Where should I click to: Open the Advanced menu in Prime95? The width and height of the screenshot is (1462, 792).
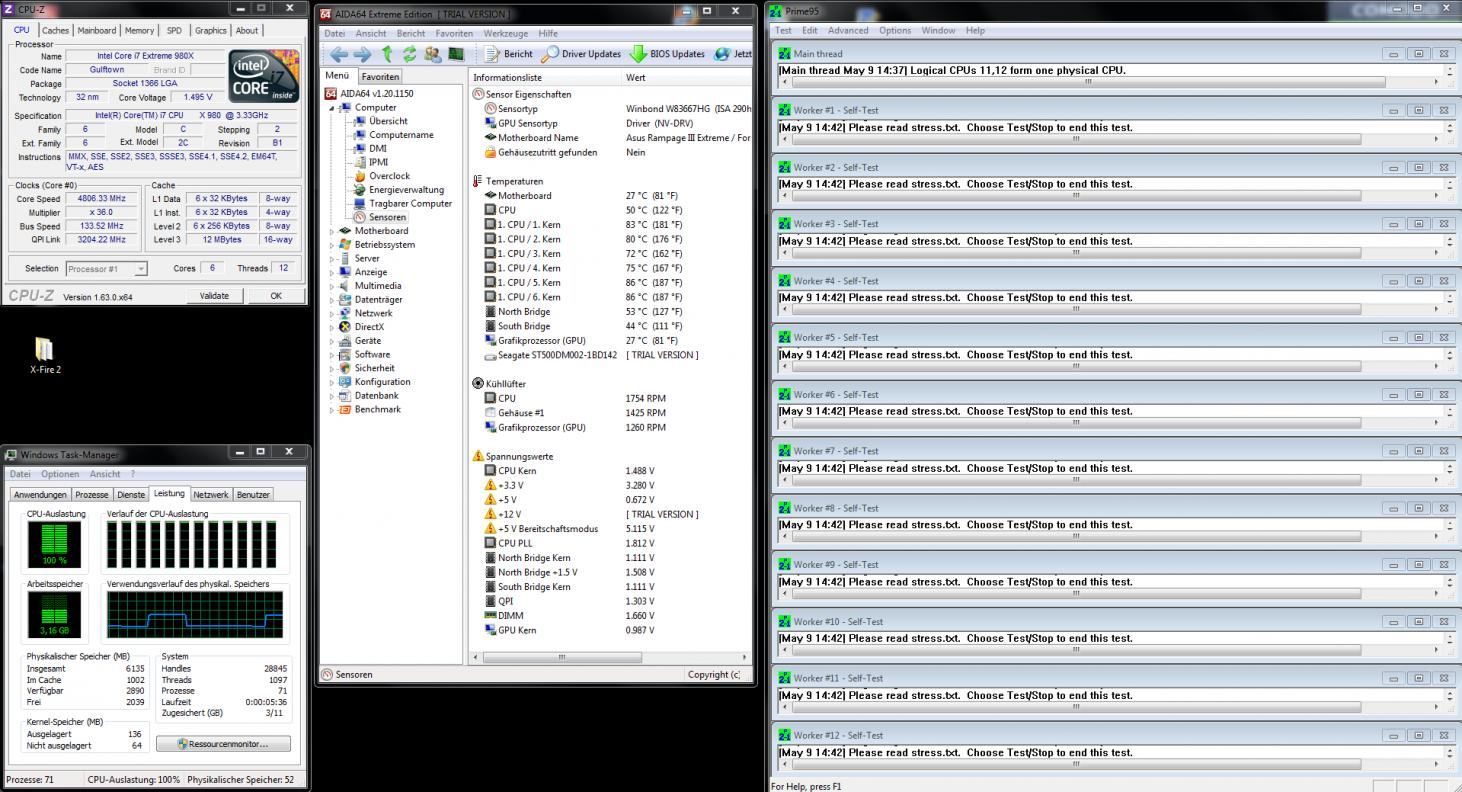pos(848,30)
